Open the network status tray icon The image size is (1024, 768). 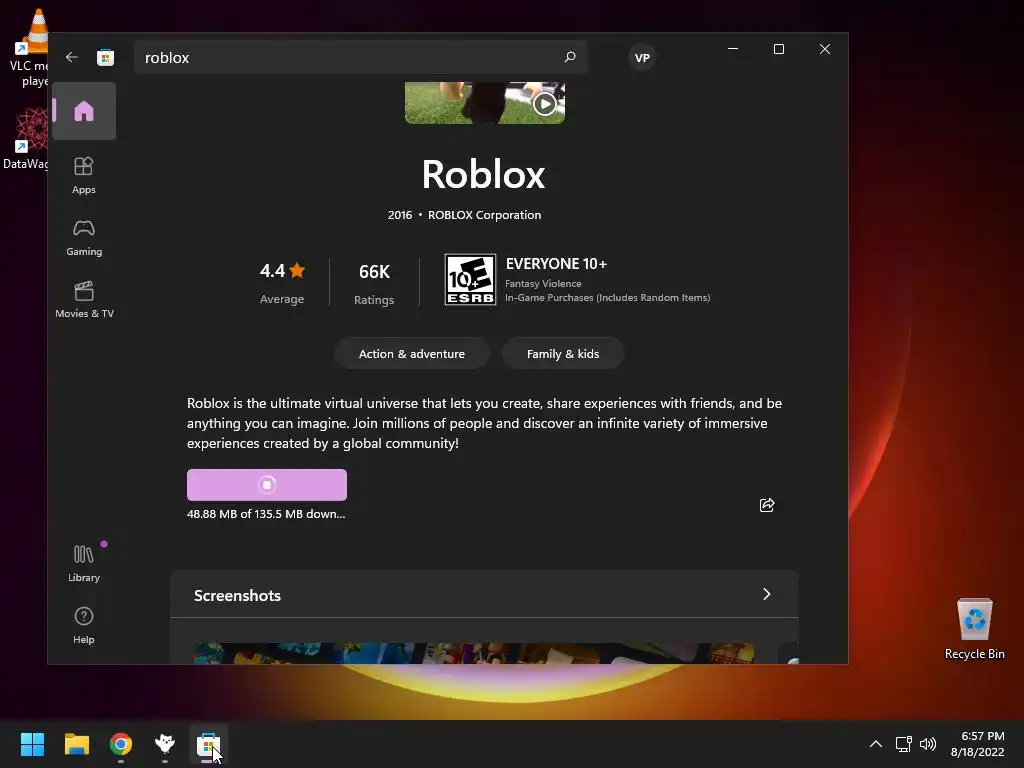click(x=903, y=744)
